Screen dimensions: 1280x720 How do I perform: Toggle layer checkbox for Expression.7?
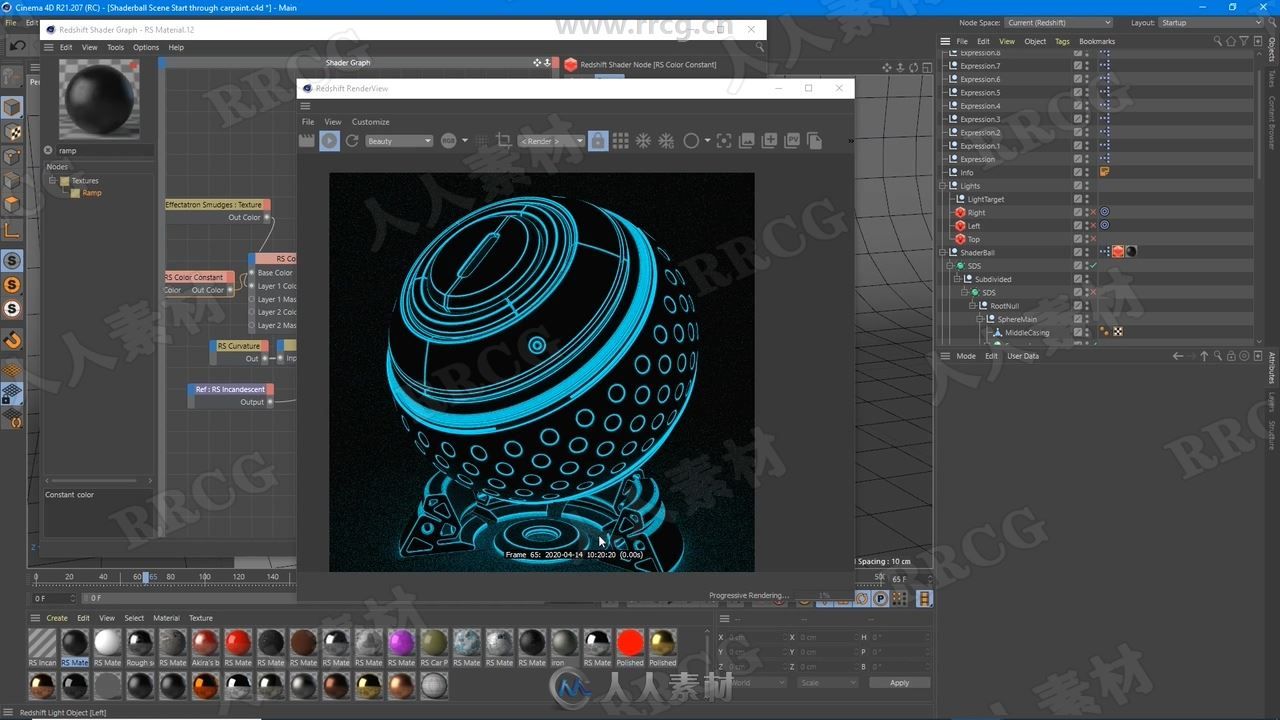tap(1078, 66)
